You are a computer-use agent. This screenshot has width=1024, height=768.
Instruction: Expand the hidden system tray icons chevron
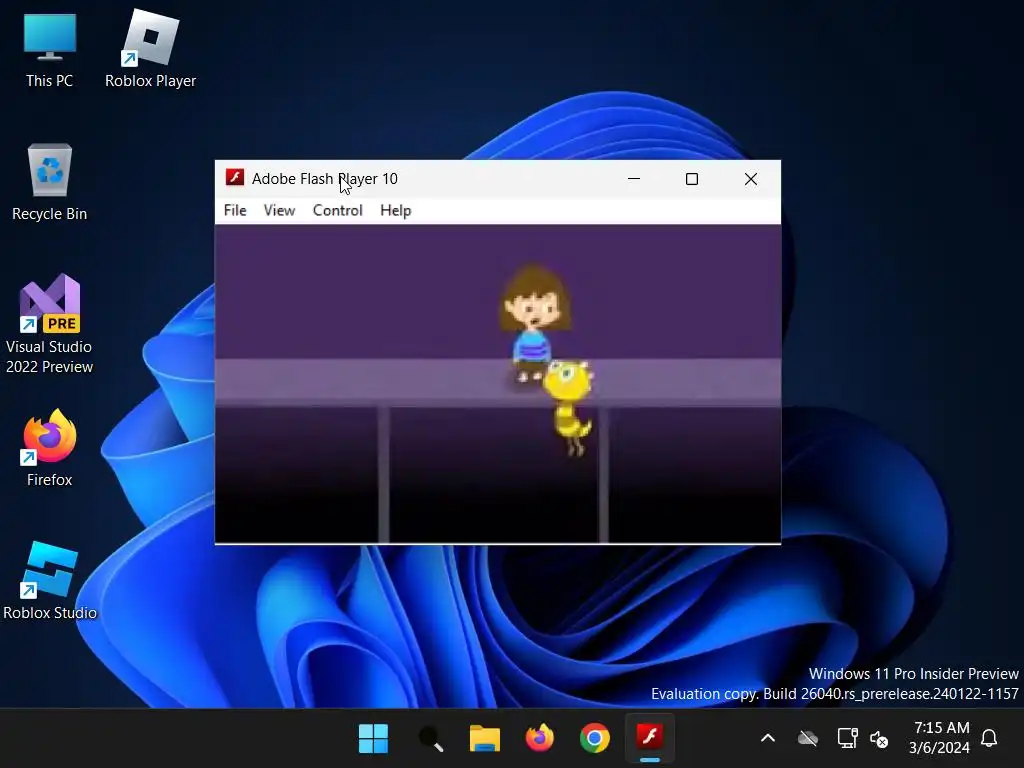click(768, 739)
